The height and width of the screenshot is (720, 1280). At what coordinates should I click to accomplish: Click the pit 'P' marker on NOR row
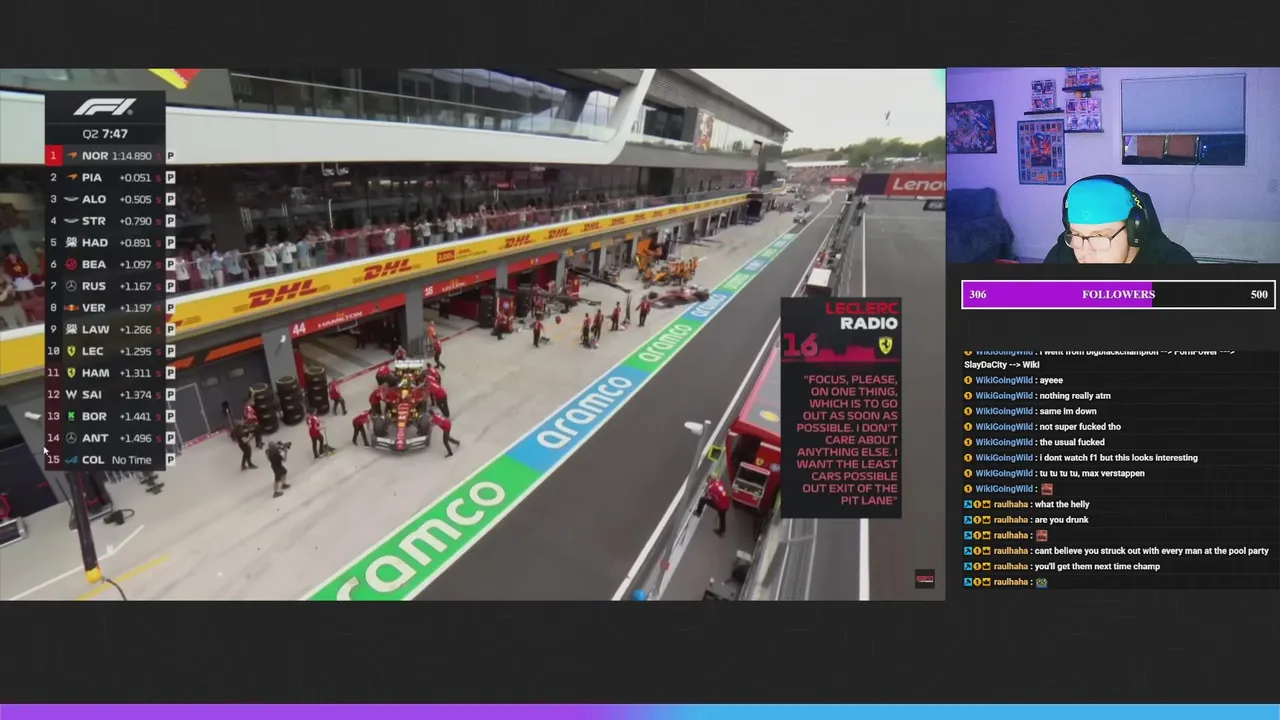coord(170,156)
